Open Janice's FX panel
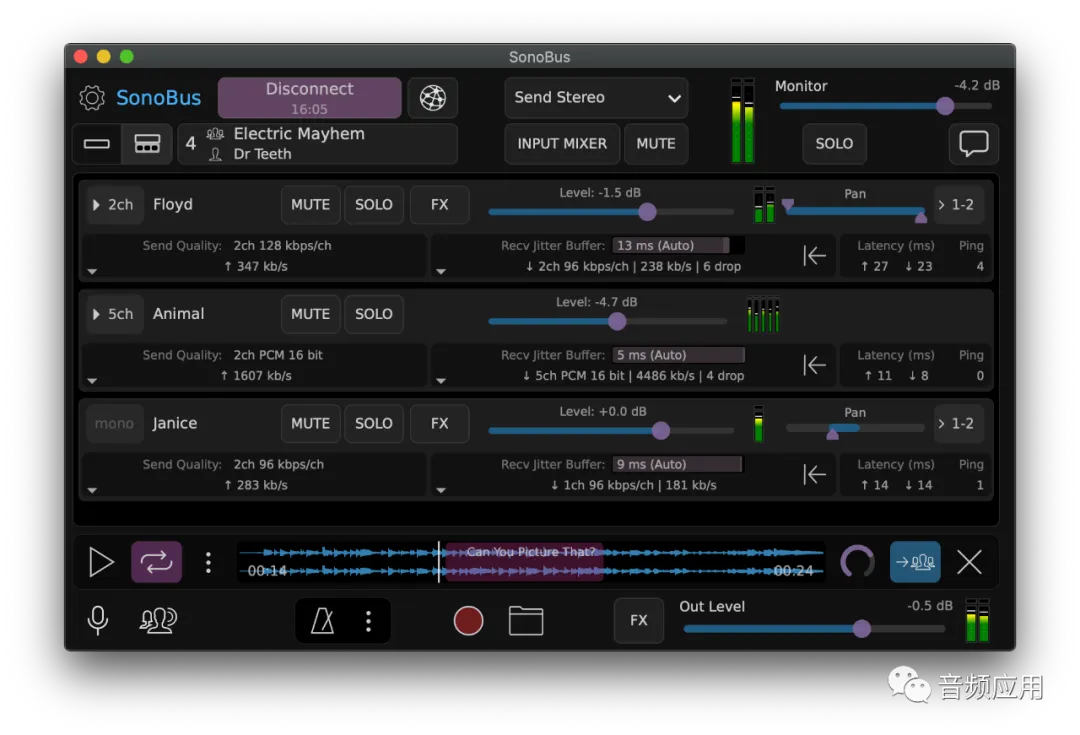 [x=439, y=423]
